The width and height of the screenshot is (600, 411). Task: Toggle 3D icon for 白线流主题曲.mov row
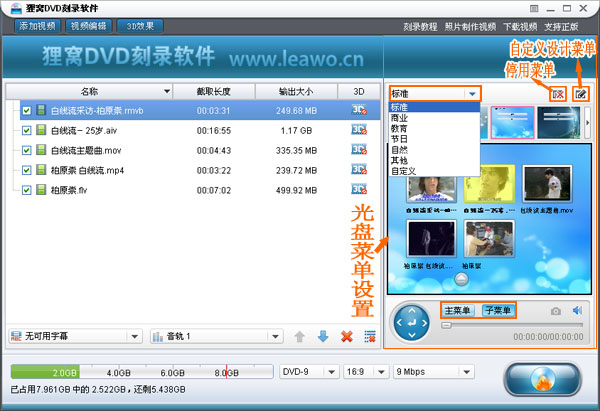click(359, 150)
